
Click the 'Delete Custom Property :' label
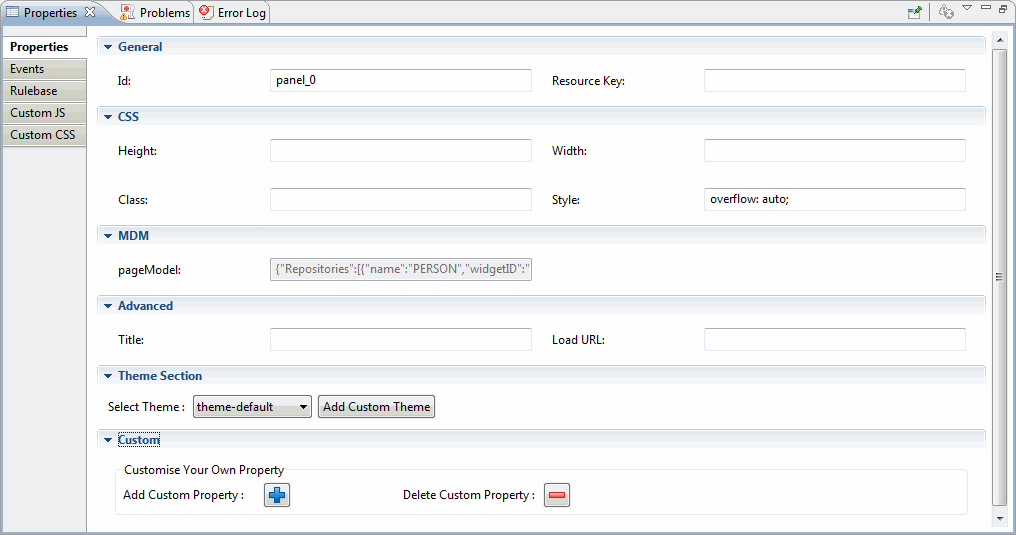469,495
